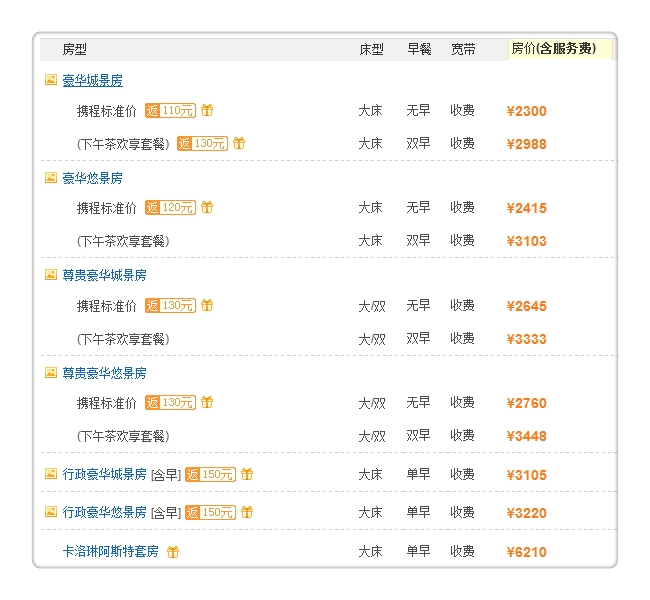This screenshot has width=650, height=600.
Task: Click the photo icon beside 豪华城景房
Action: [x=51, y=80]
